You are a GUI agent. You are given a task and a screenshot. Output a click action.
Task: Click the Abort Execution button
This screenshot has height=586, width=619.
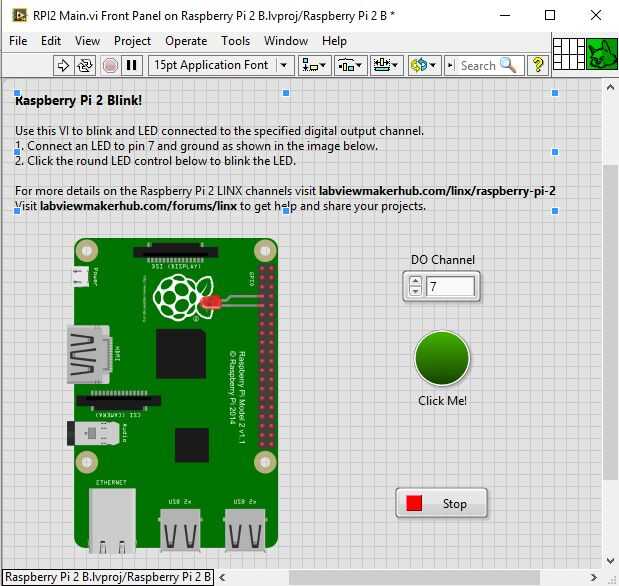click(110, 65)
